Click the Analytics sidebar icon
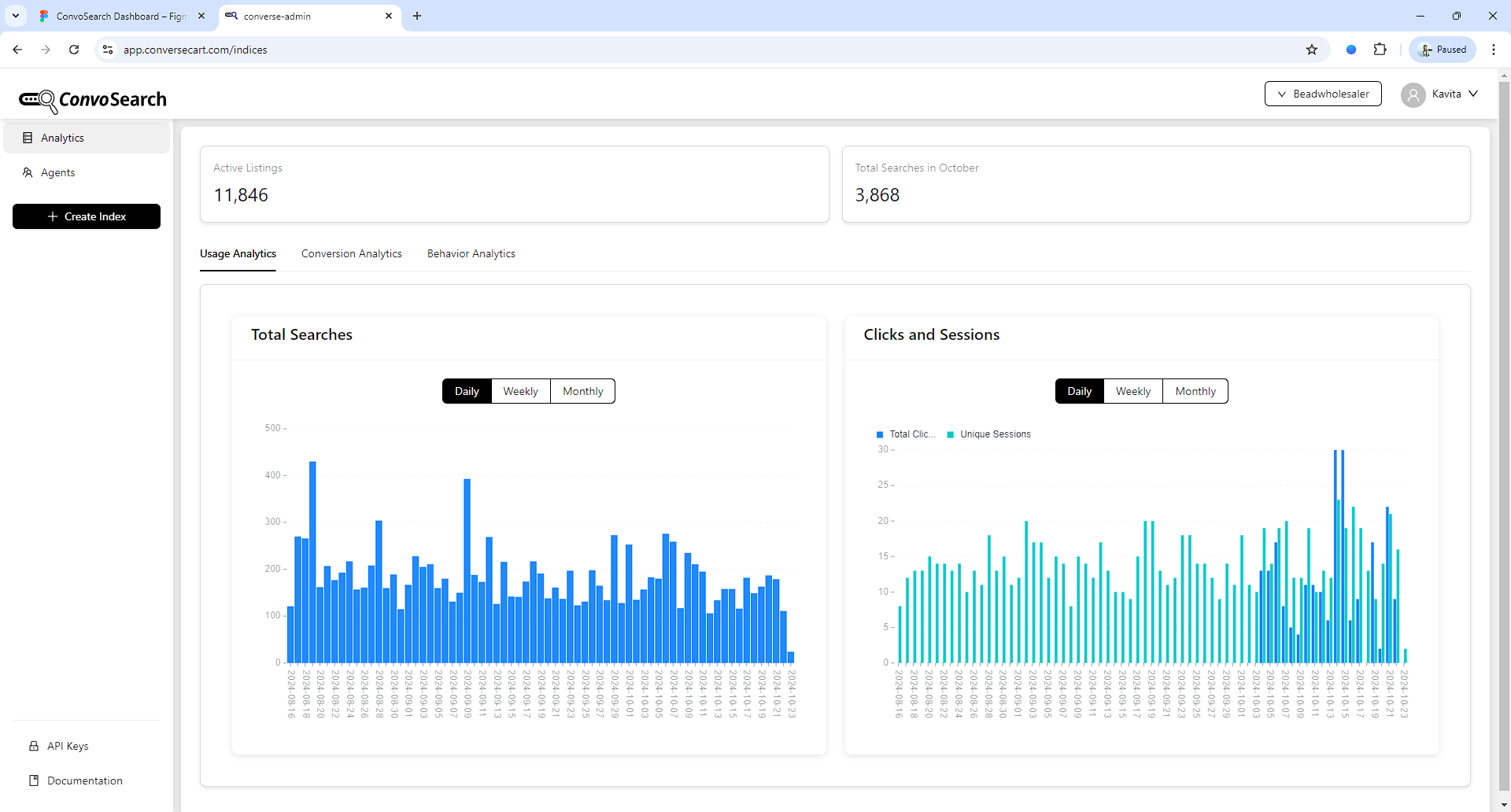The height and width of the screenshot is (812, 1511). coord(28,138)
